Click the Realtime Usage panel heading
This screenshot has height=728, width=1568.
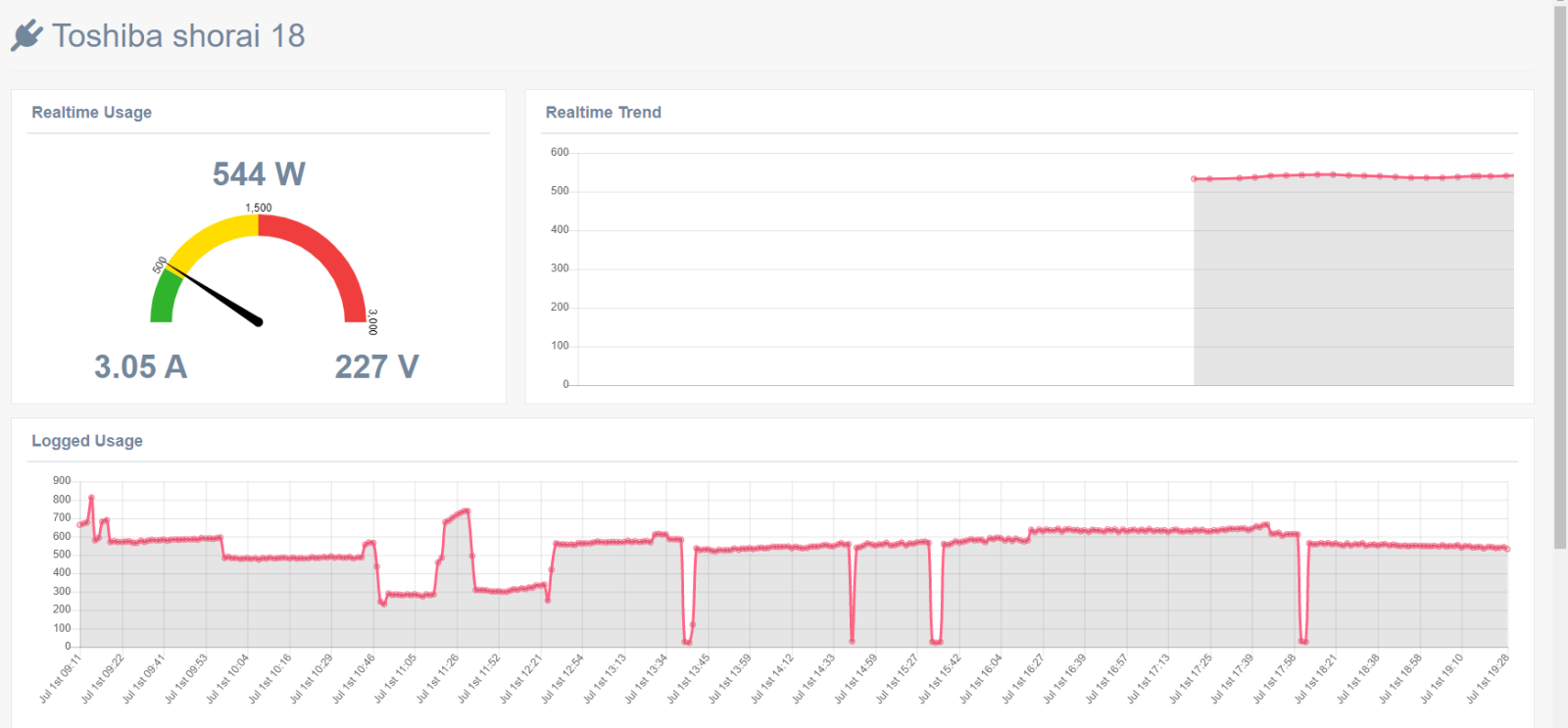click(92, 113)
